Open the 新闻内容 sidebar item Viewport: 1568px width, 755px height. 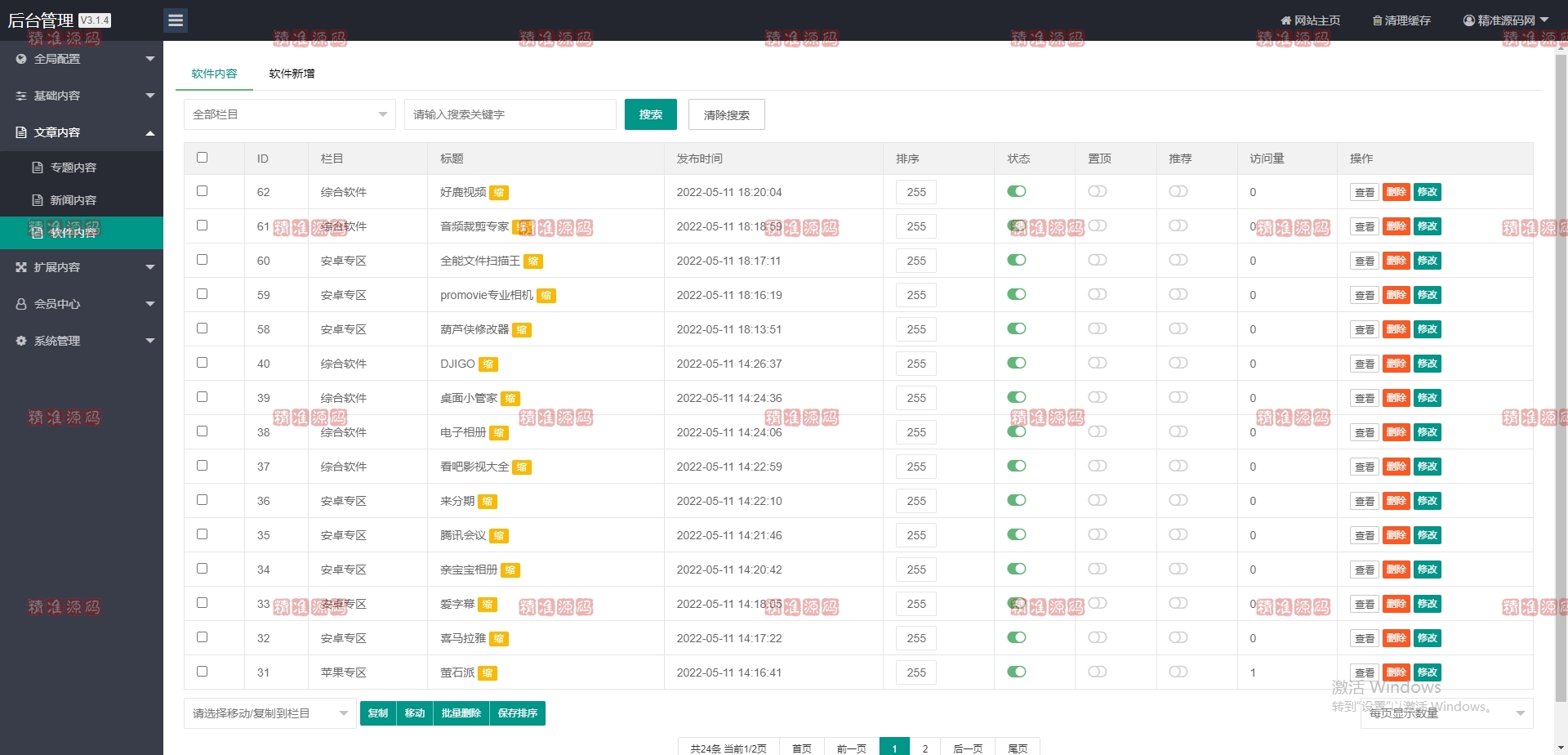82,200
